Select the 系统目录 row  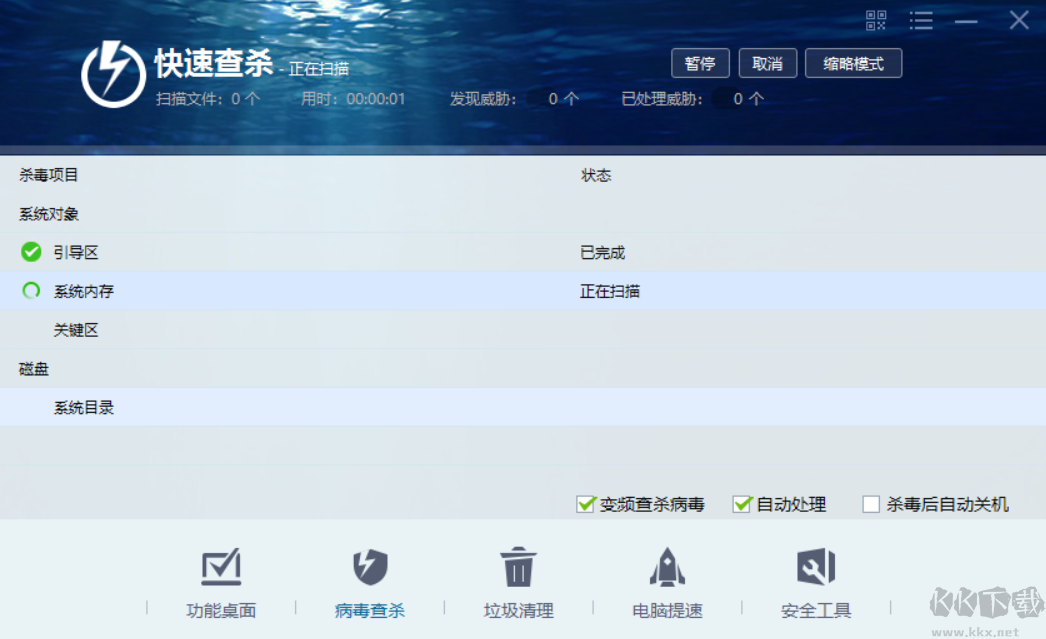point(523,408)
